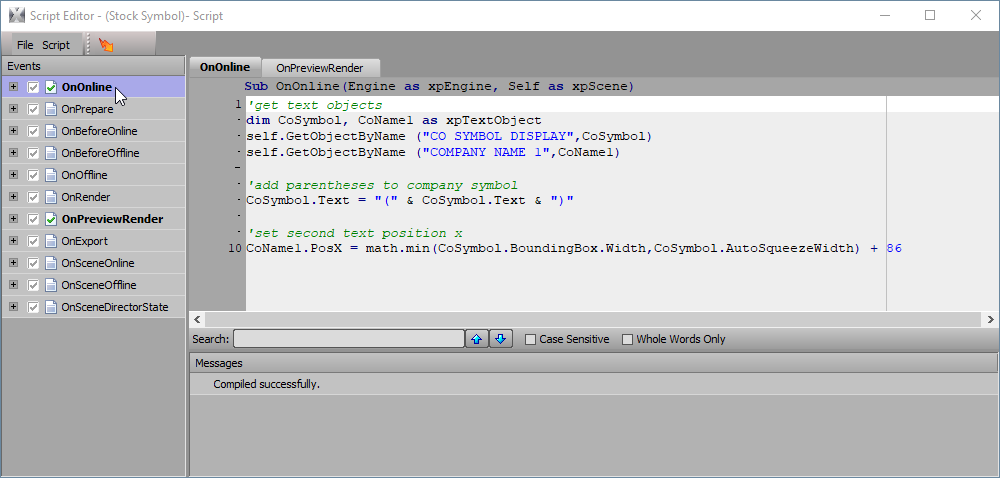Select the OnPreviewRender event label
The height and width of the screenshot is (478, 1000).
112,219
